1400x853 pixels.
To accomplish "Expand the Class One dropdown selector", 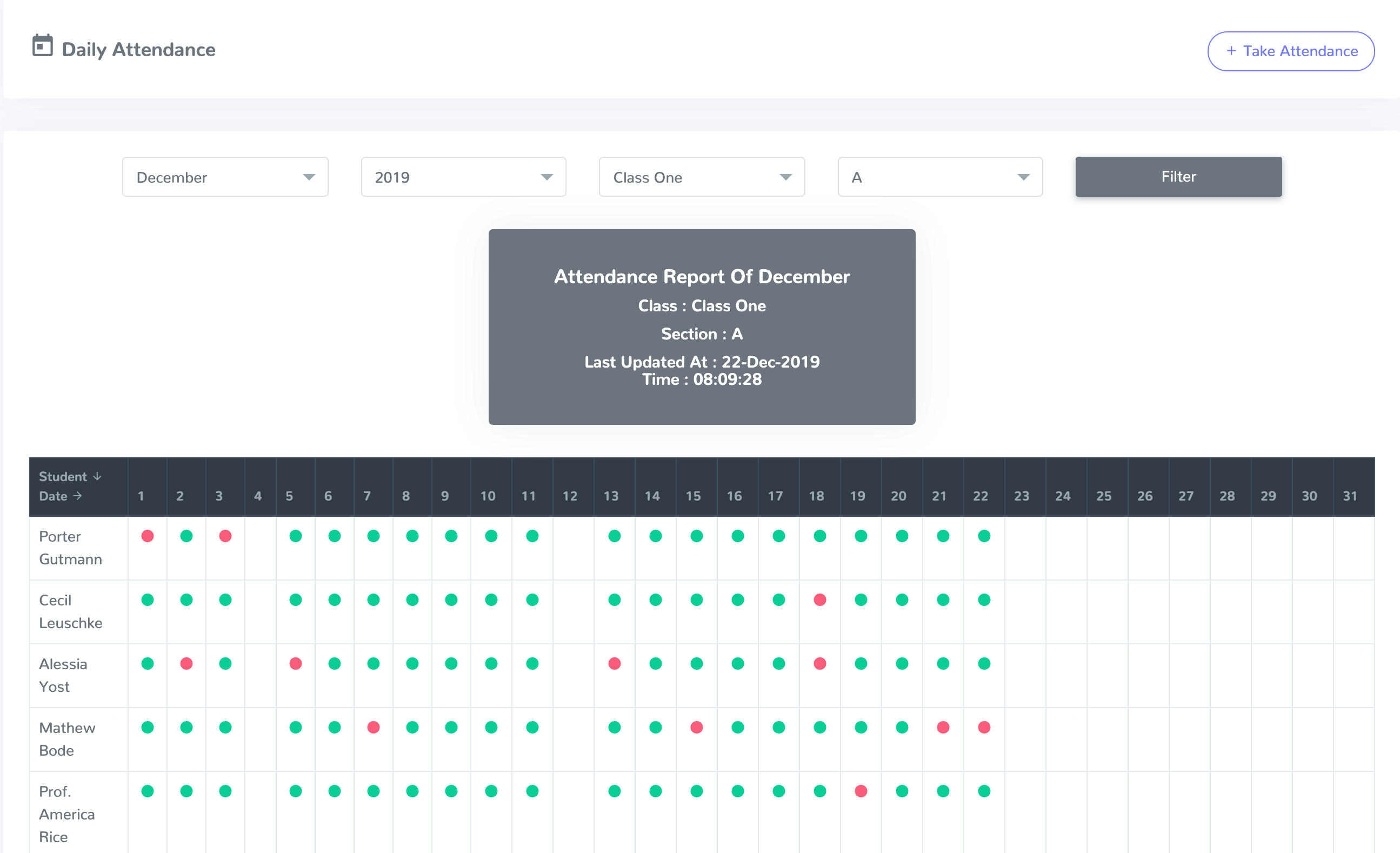I will pos(700,177).
